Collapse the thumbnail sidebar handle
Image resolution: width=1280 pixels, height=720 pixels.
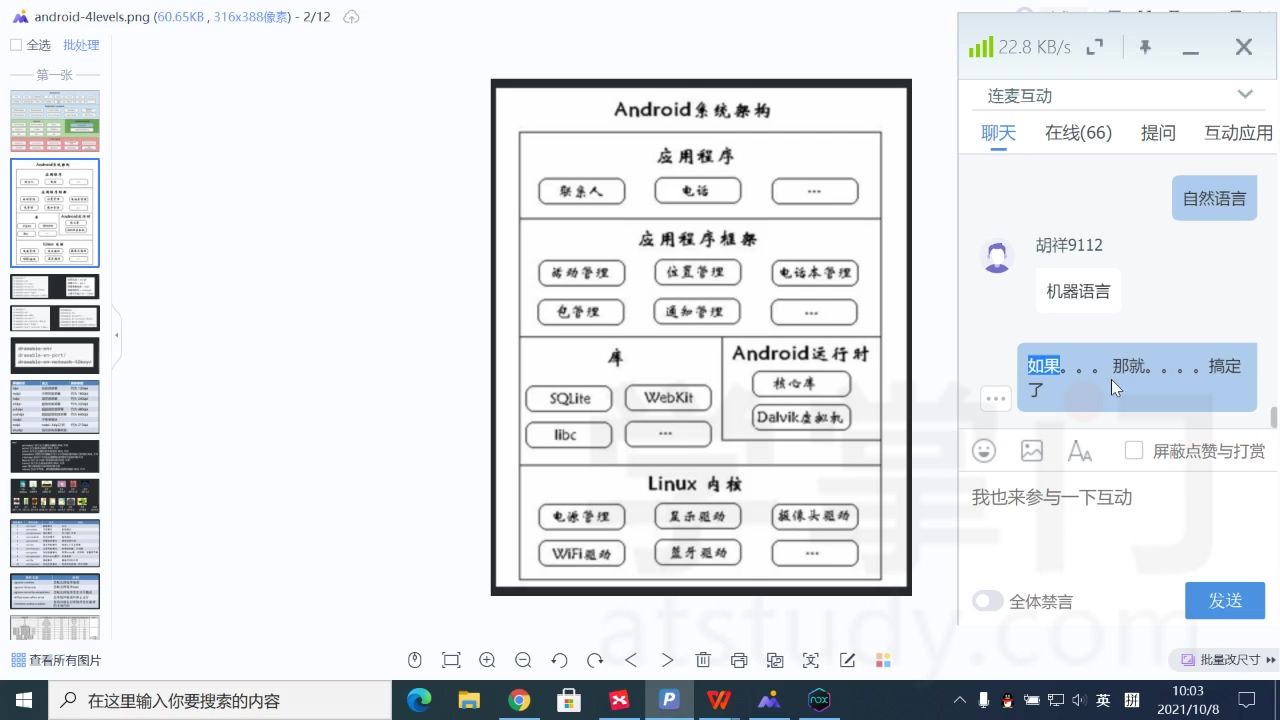[117, 335]
